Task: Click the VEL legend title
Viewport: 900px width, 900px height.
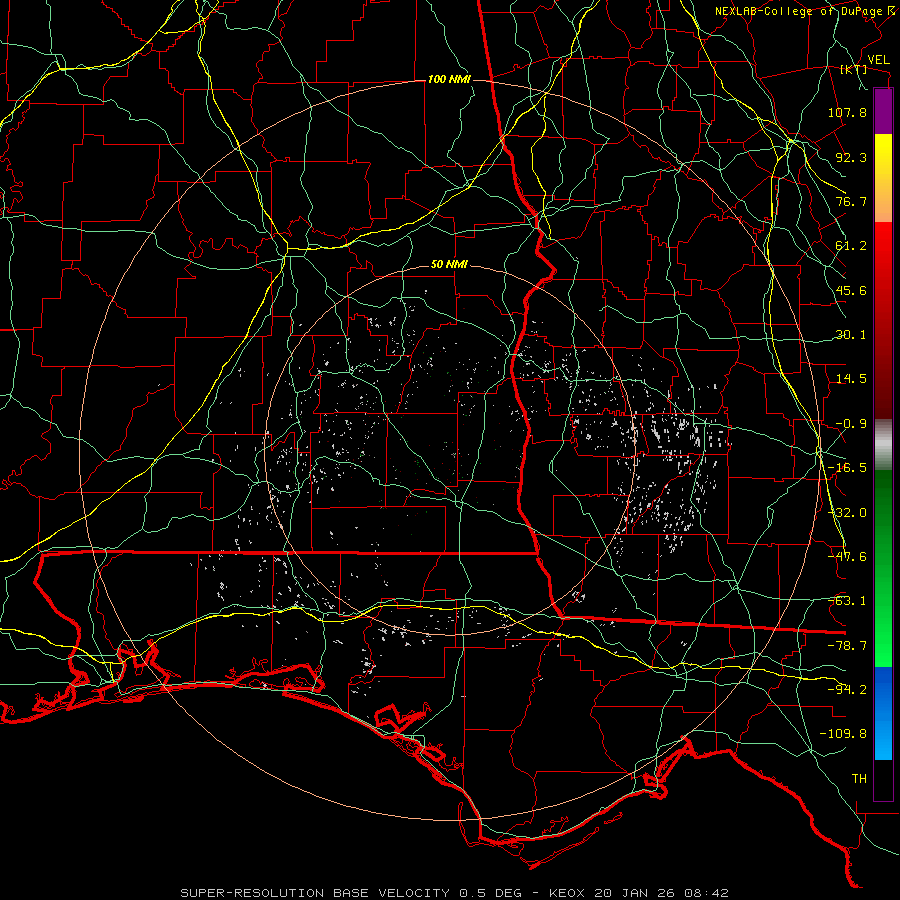Action: 878,60
